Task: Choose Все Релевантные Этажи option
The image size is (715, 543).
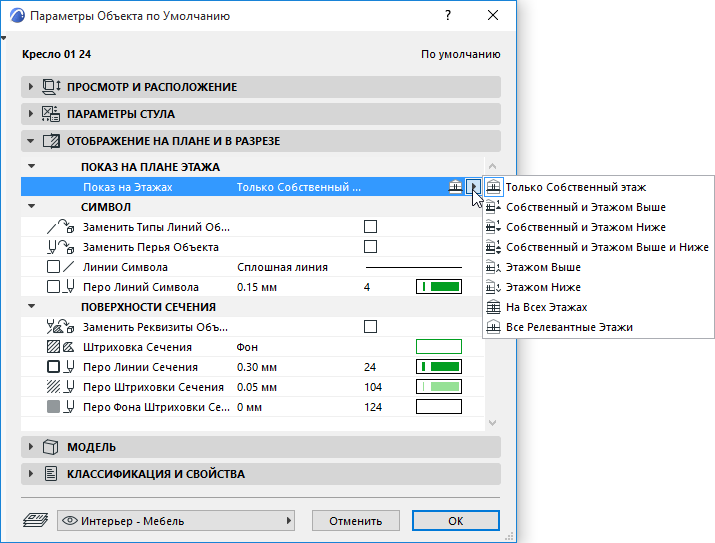Action: click(x=598, y=327)
